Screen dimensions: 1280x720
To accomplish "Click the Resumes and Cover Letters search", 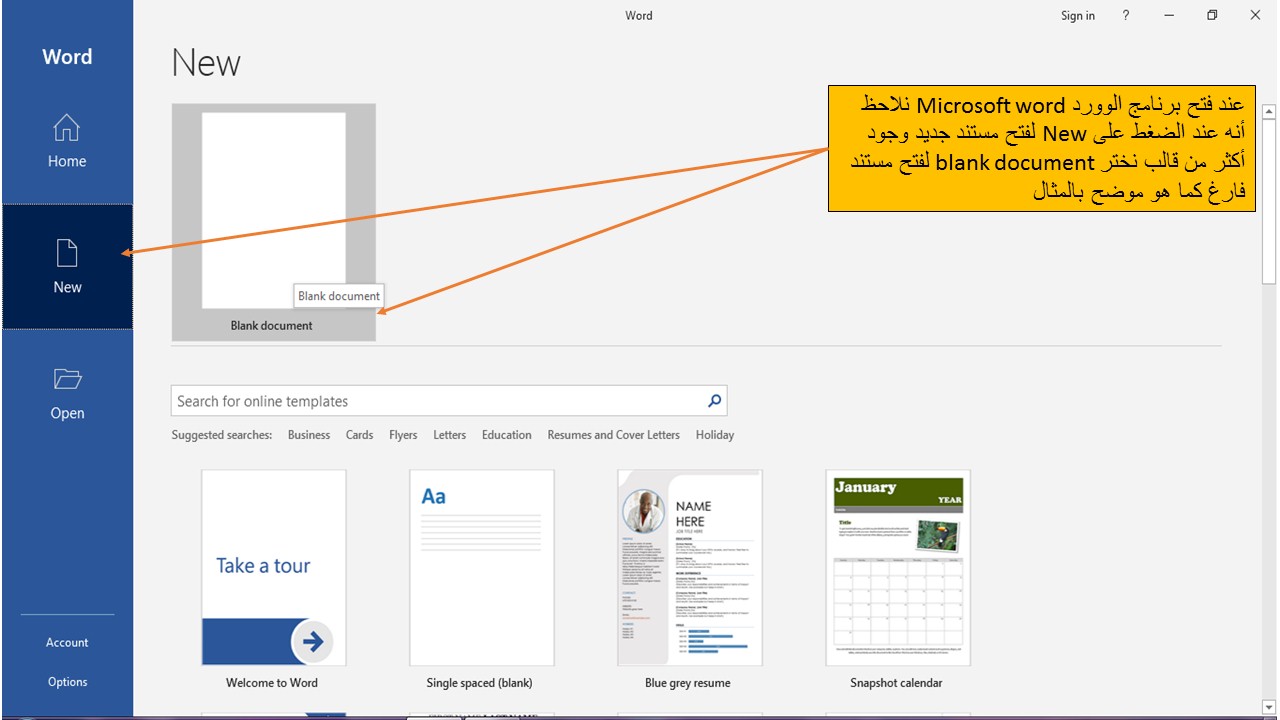I will point(613,434).
